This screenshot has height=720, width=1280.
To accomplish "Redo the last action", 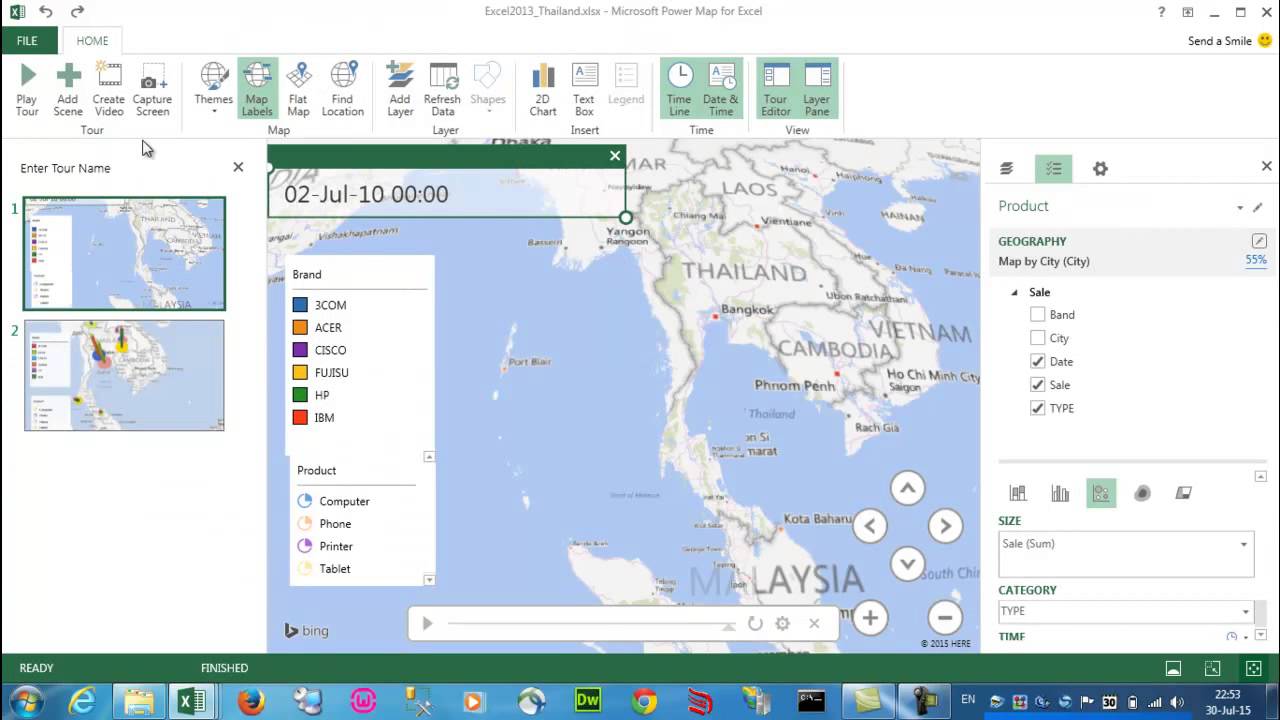I will click(78, 12).
